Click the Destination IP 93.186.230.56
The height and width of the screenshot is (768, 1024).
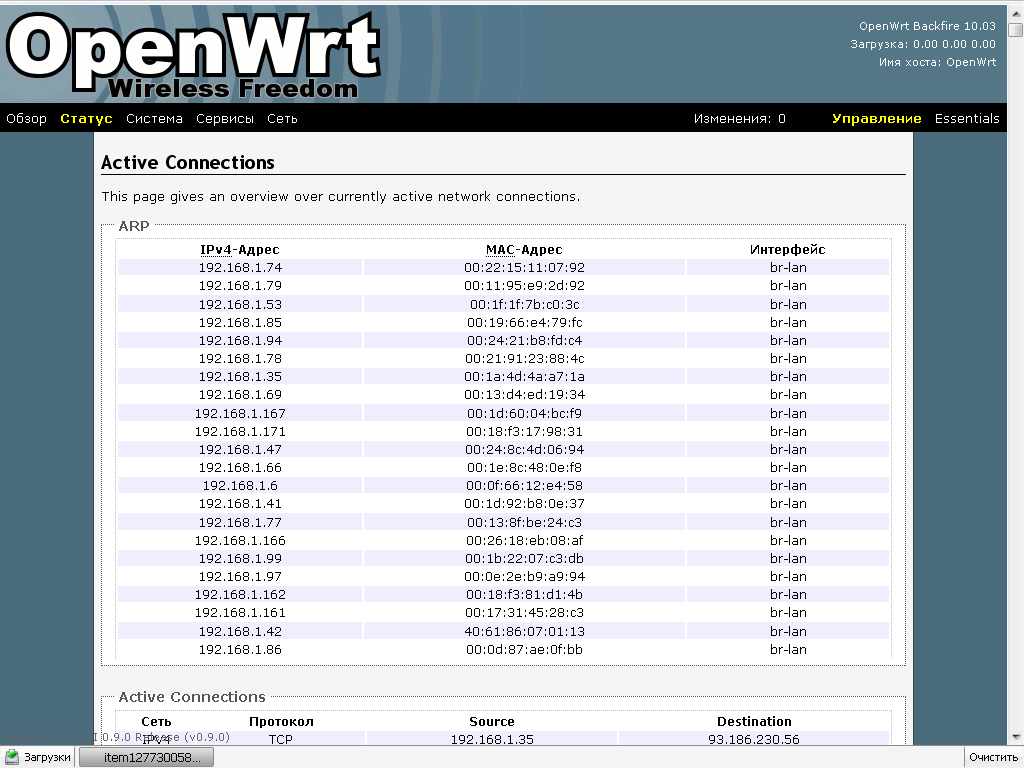(753, 740)
